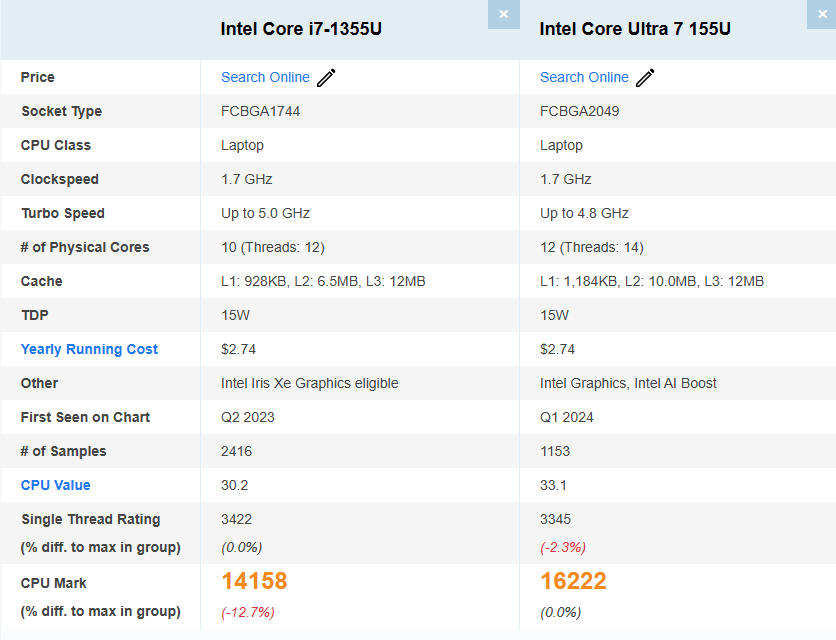Click the Socket Type row label
This screenshot has height=640, width=836.
[61, 111]
